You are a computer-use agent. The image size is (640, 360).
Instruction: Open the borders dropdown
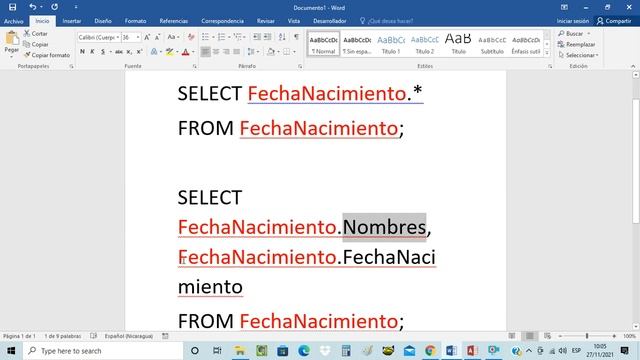(x=294, y=52)
